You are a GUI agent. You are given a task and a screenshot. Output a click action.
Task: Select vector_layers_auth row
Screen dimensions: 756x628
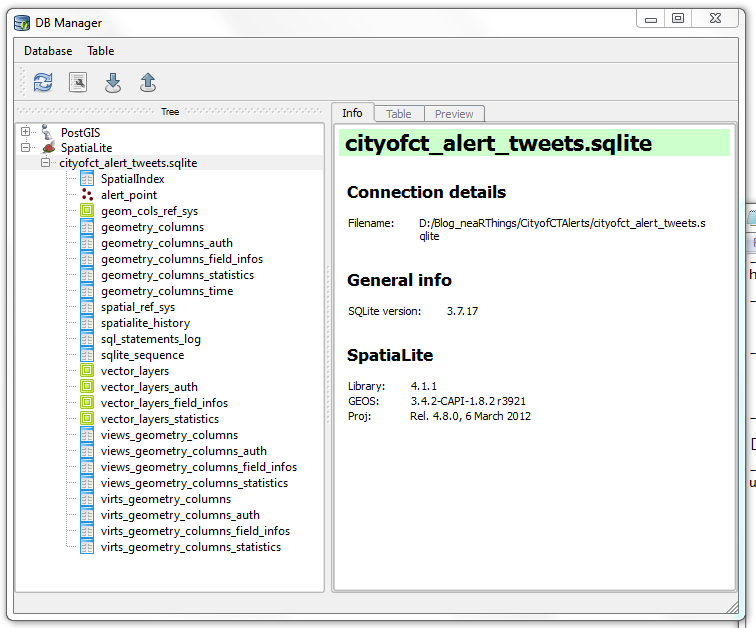click(149, 387)
